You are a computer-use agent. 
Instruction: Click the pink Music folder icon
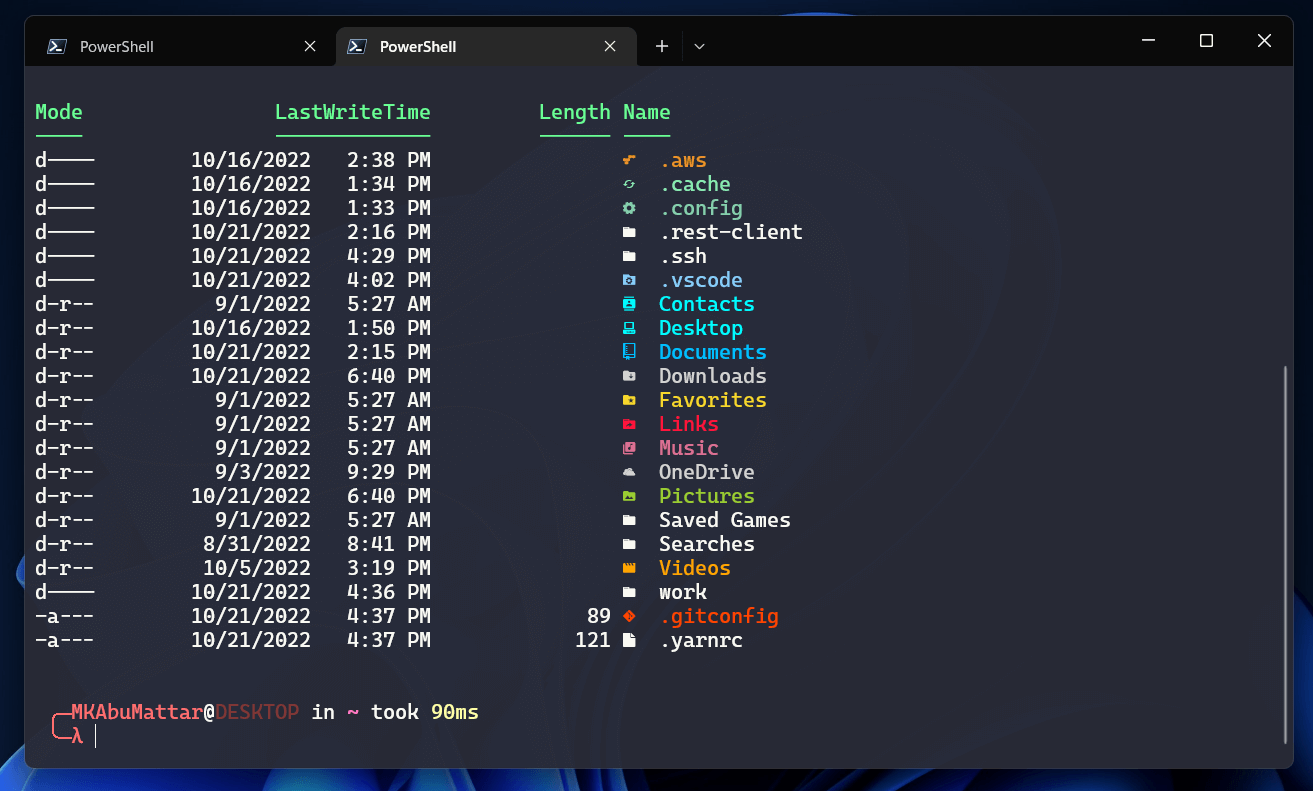[x=629, y=448]
